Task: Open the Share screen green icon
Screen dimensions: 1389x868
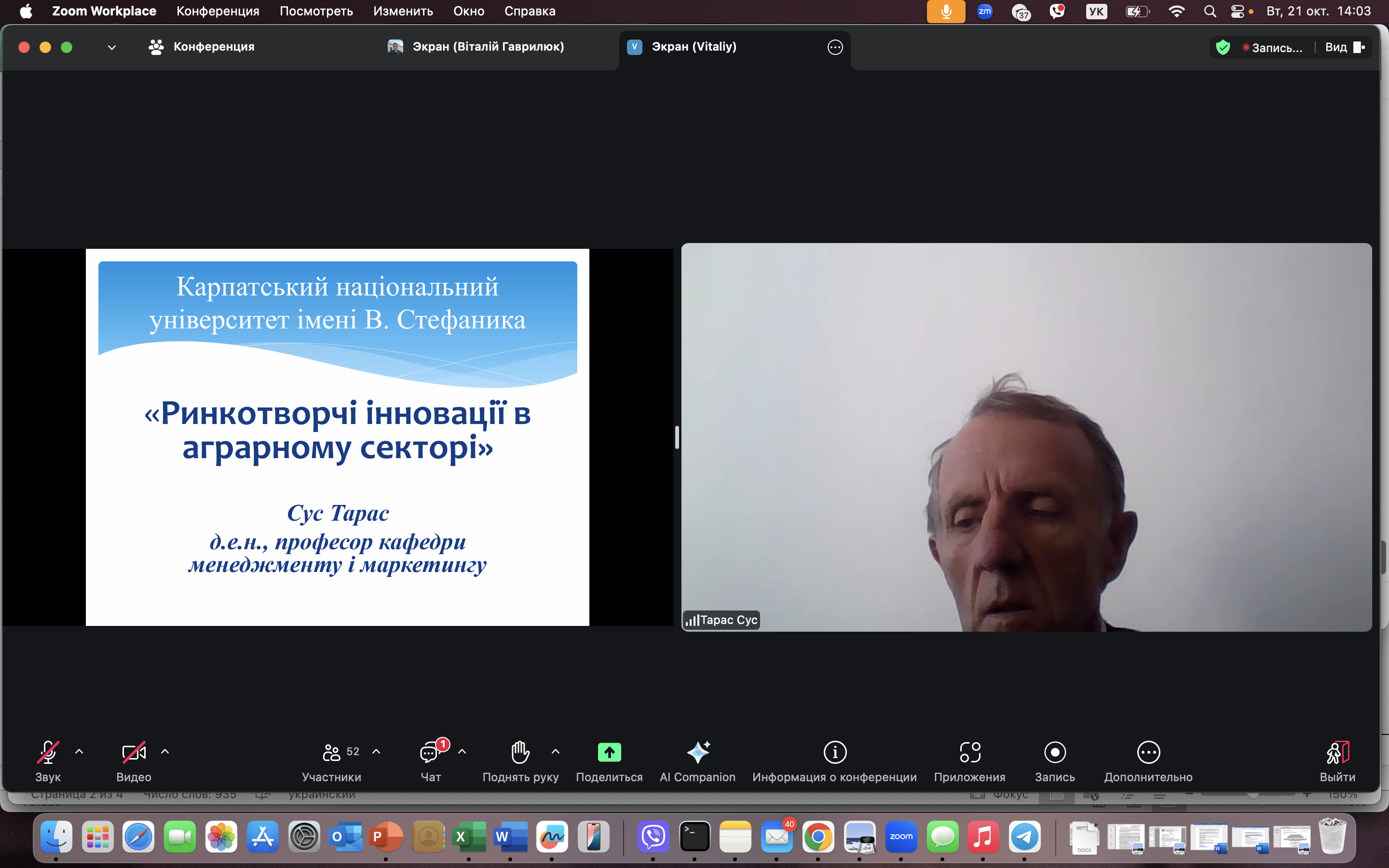Action: click(609, 752)
